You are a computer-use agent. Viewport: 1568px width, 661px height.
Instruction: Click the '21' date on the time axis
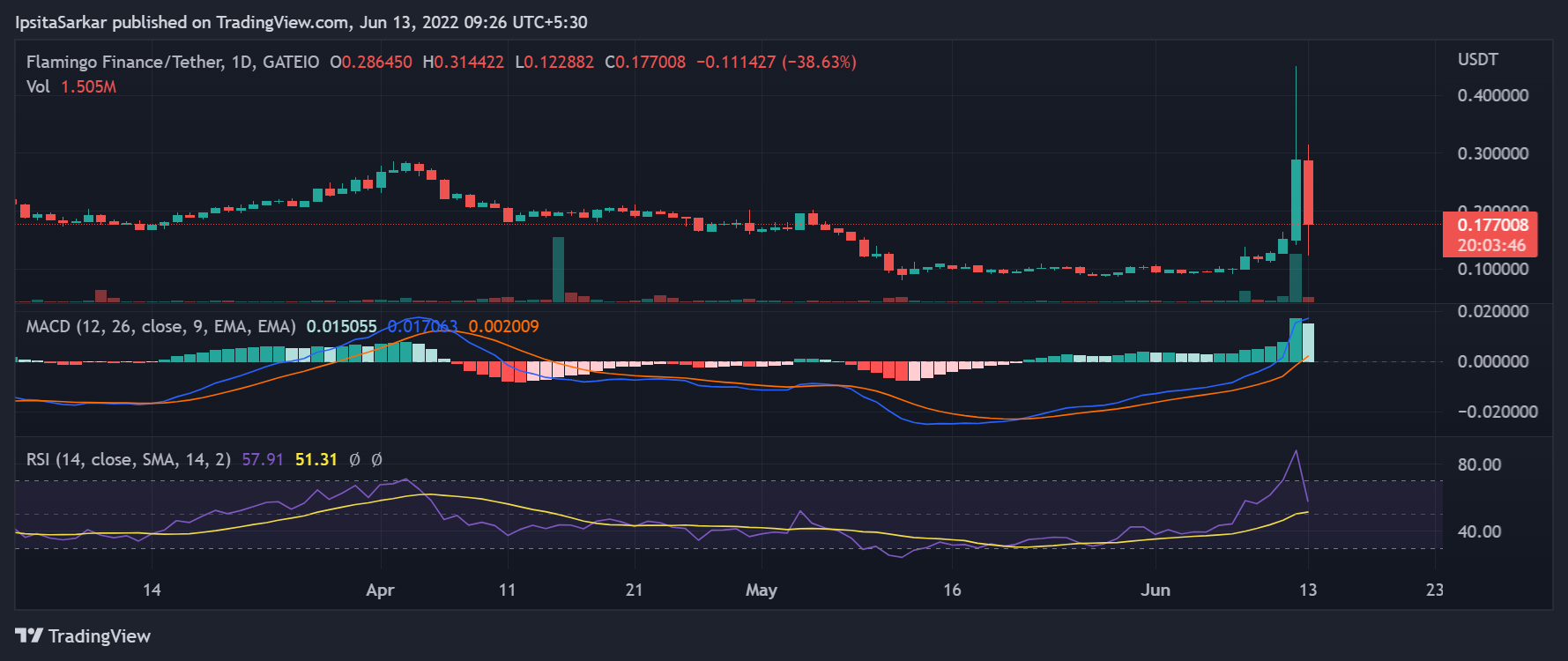[634, 590]
